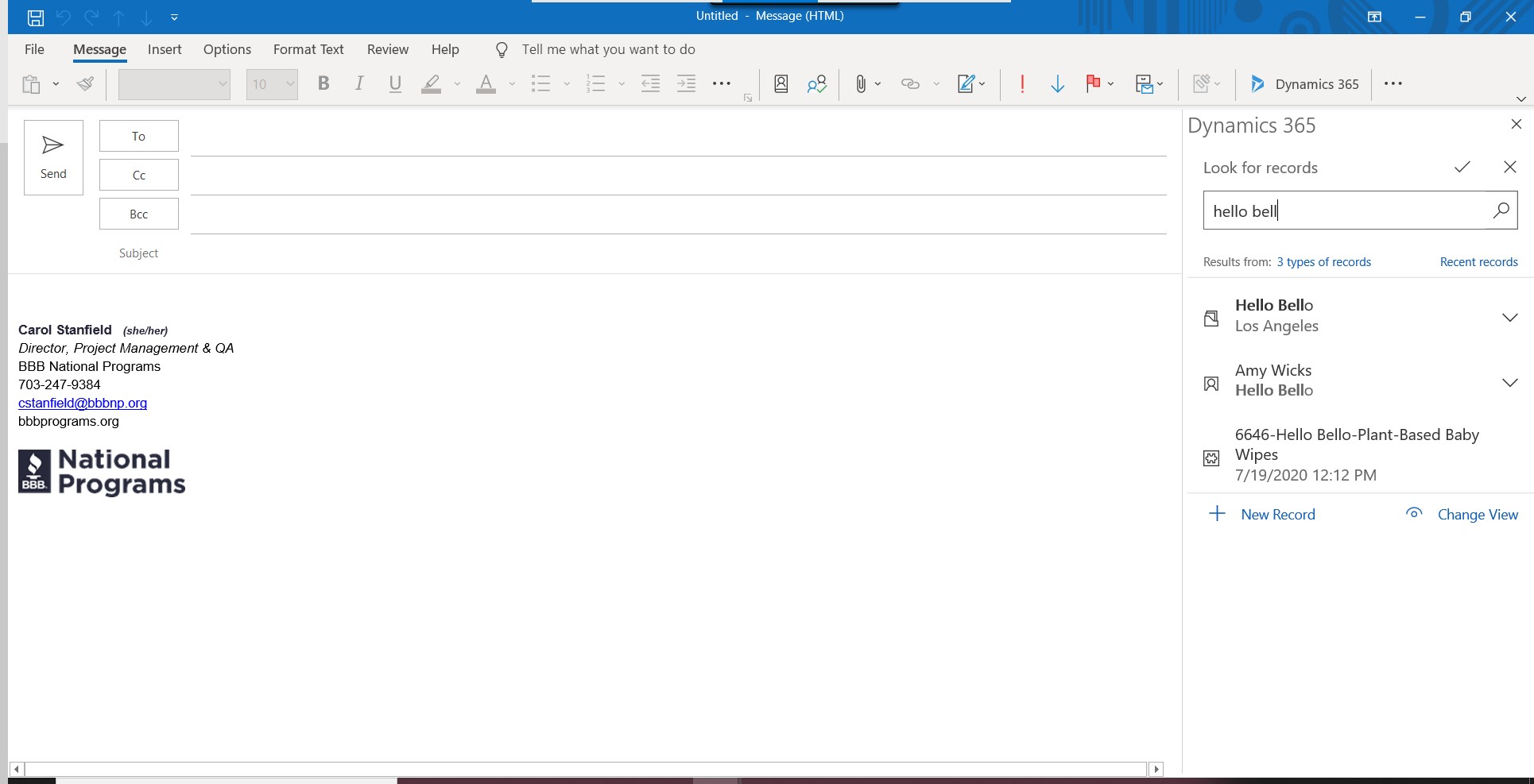The image size is (1534, 784).
Task: Open more formatting options ellipsis
Action: pos(722,83)
